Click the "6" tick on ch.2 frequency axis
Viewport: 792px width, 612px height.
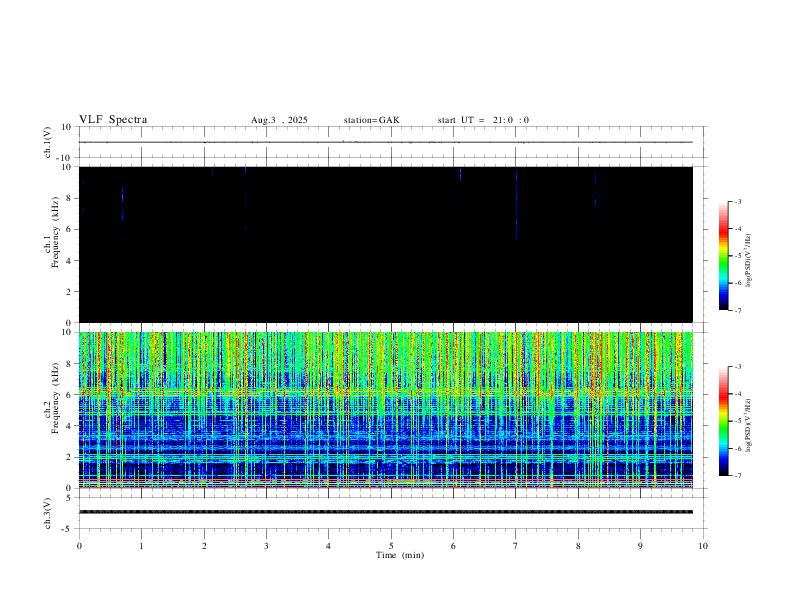pyautogui.click(x=70, y=395)
